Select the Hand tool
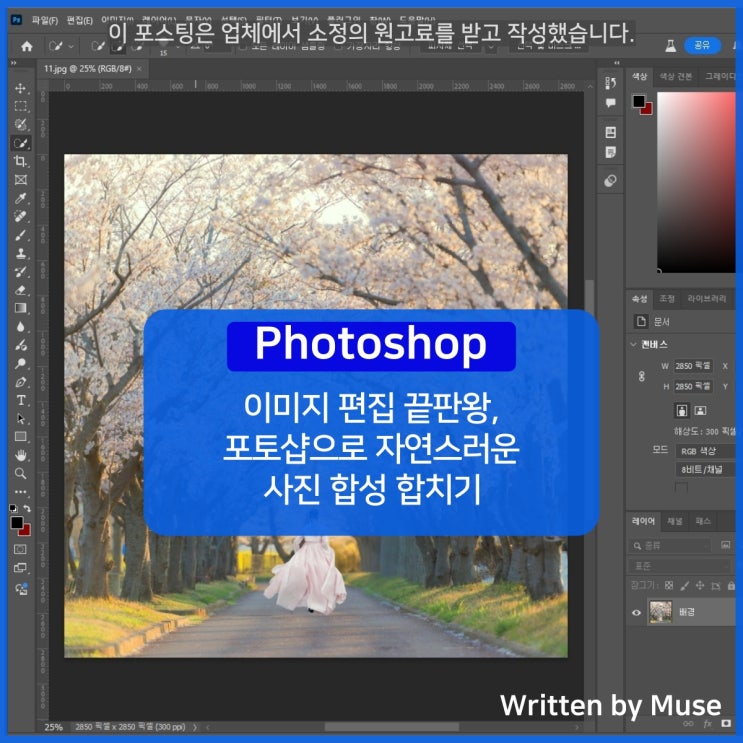 tap(20, 455)
